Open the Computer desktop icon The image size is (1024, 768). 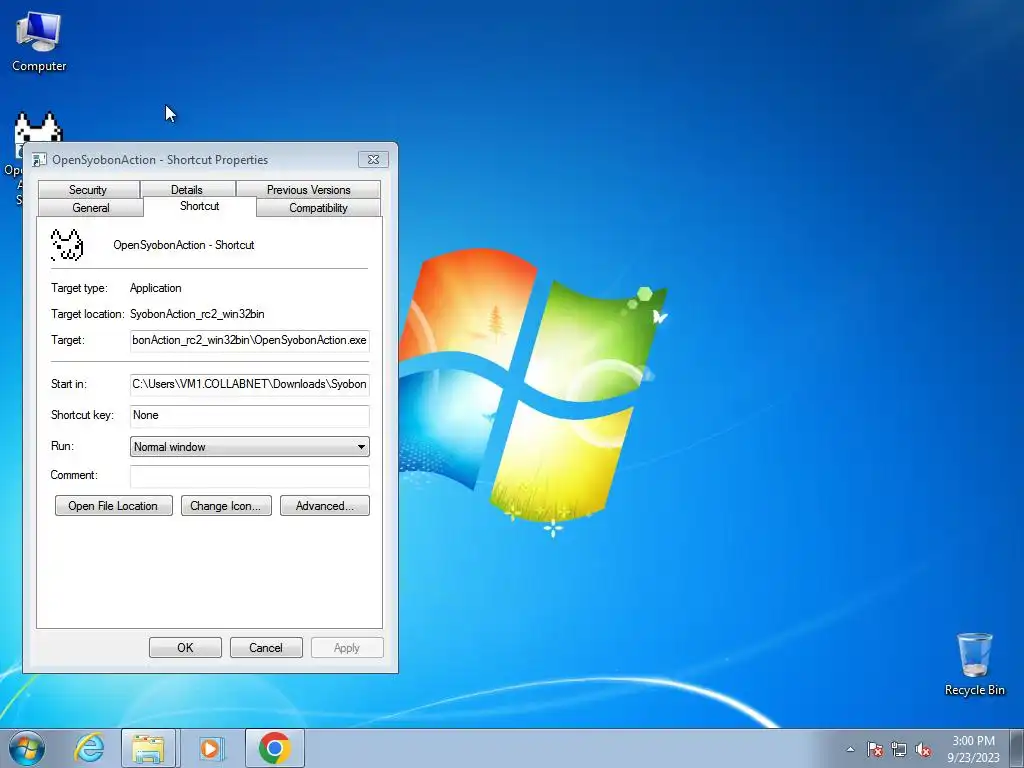tap(39, 41)
